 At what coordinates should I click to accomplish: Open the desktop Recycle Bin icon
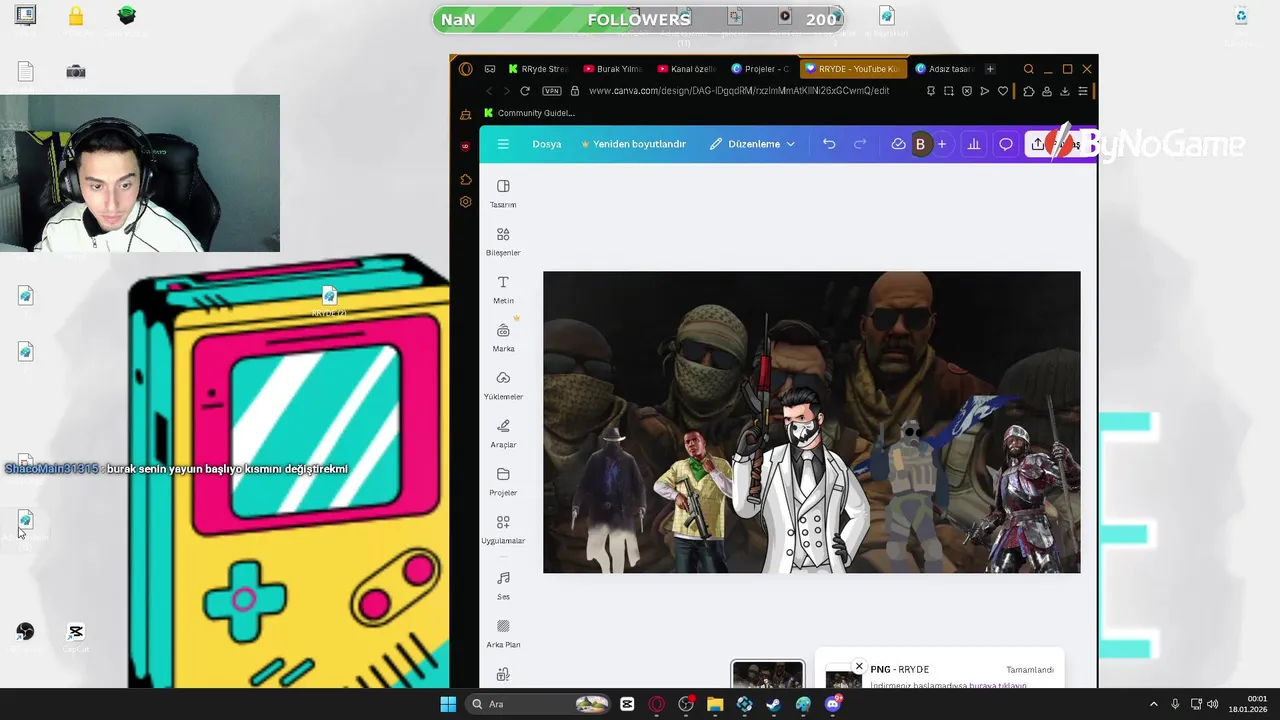pos(1241,16)
